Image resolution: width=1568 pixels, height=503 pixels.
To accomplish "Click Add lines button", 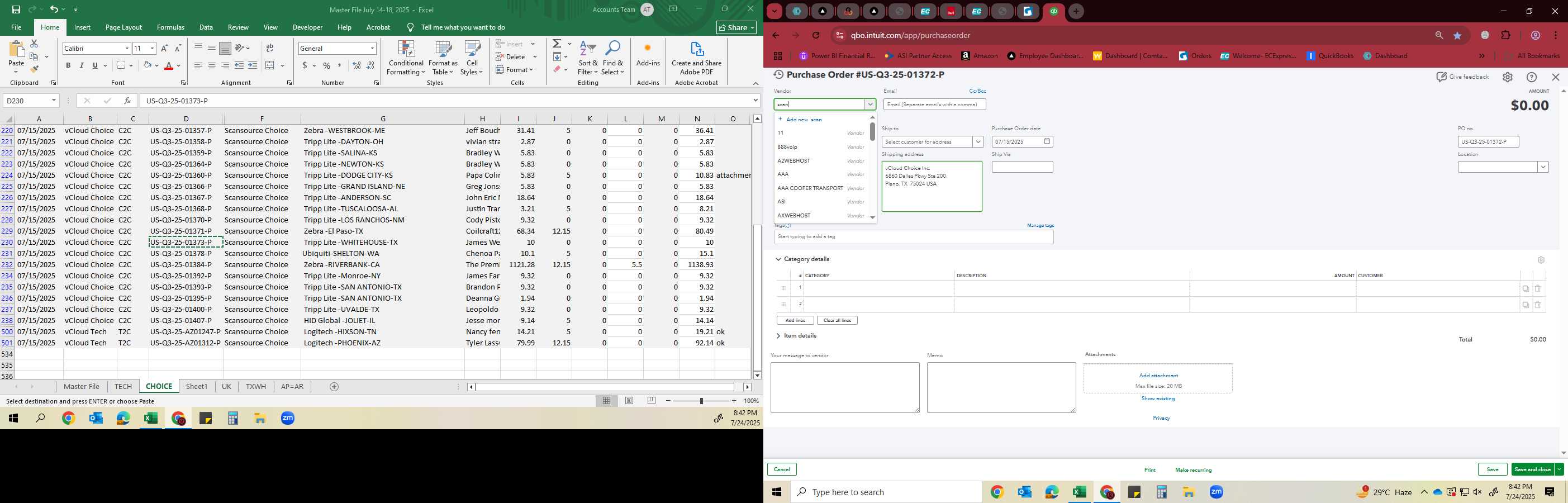I will pyautogui.click(x=795, y=320).
